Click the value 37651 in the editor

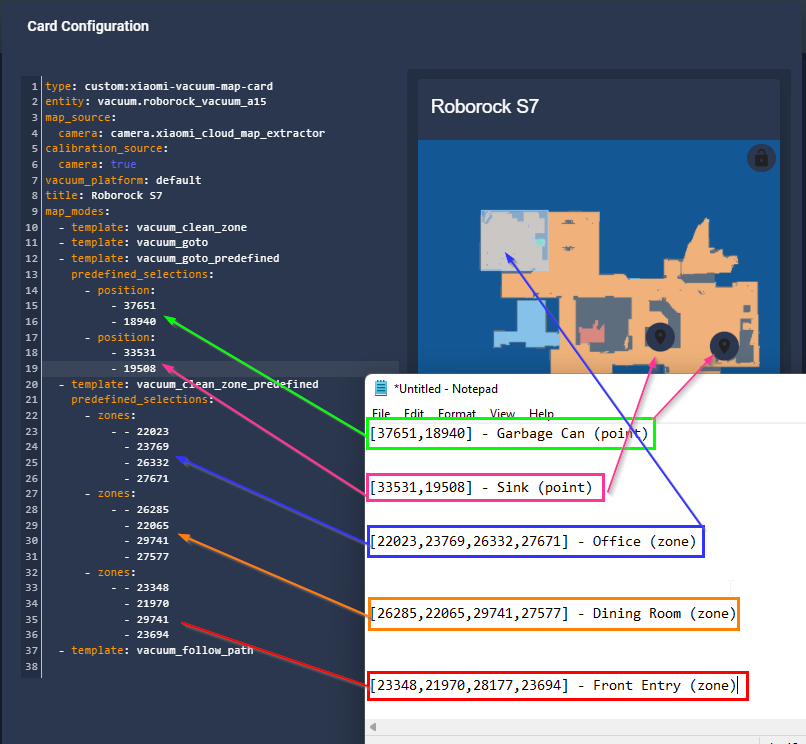[x=139, y=305]
